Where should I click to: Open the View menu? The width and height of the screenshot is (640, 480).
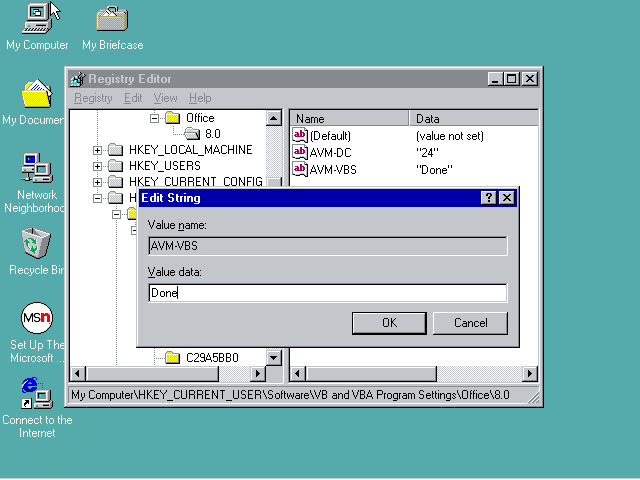(x=165, y=98)
